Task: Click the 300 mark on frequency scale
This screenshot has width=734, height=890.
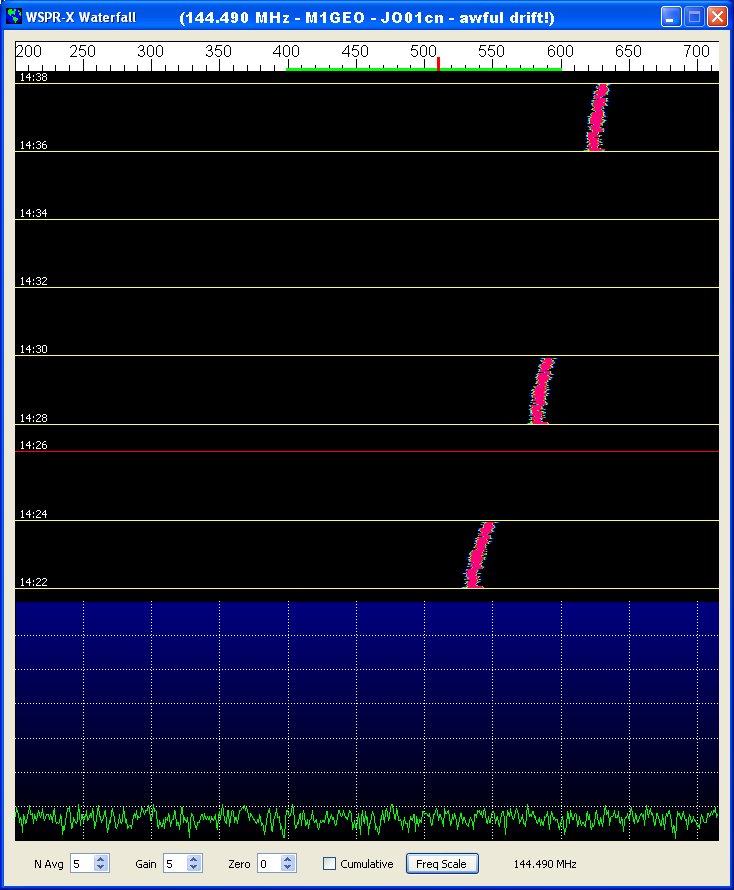Action: click(150, 51)
